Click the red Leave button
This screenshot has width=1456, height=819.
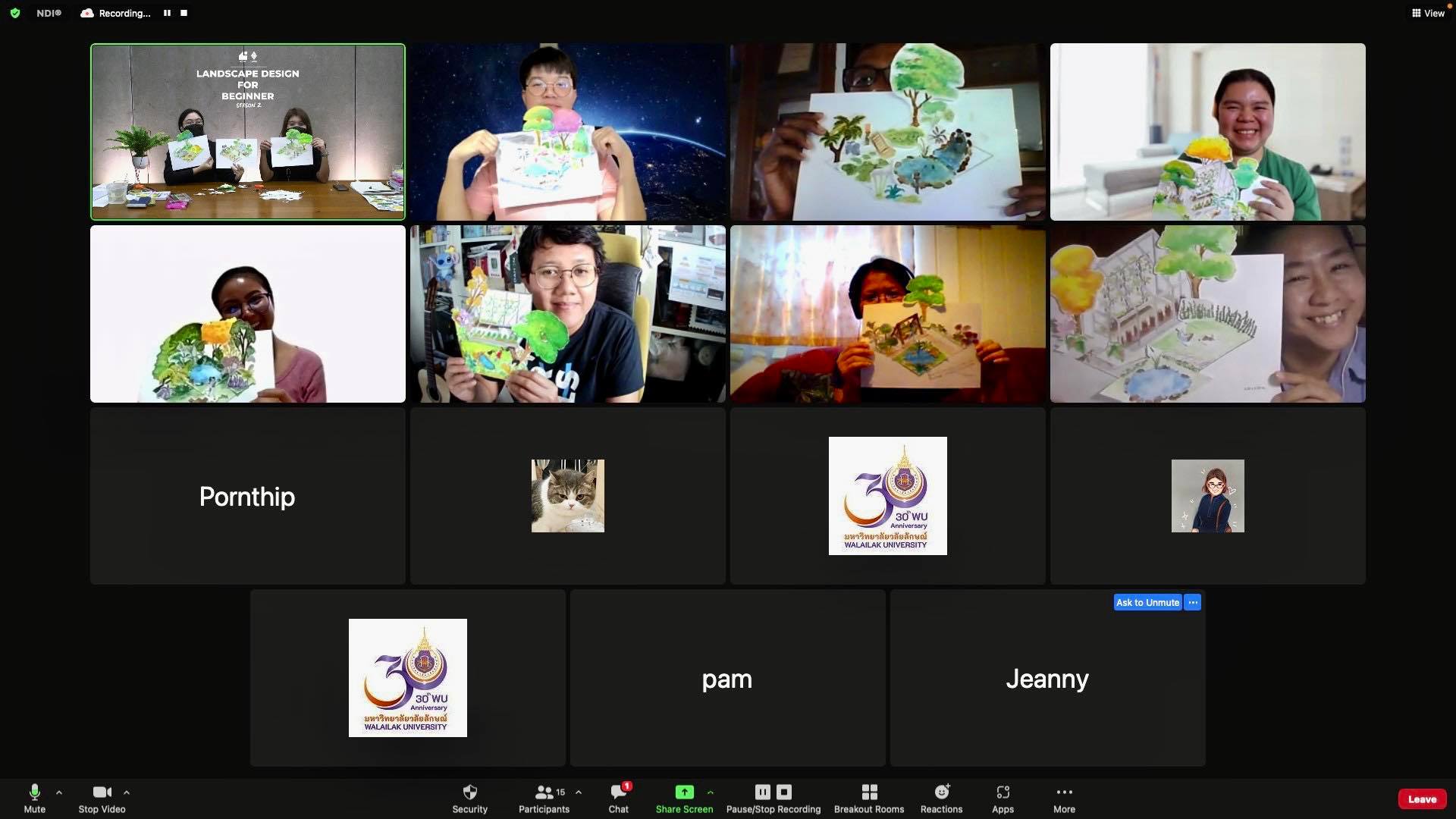point(1422,799)
